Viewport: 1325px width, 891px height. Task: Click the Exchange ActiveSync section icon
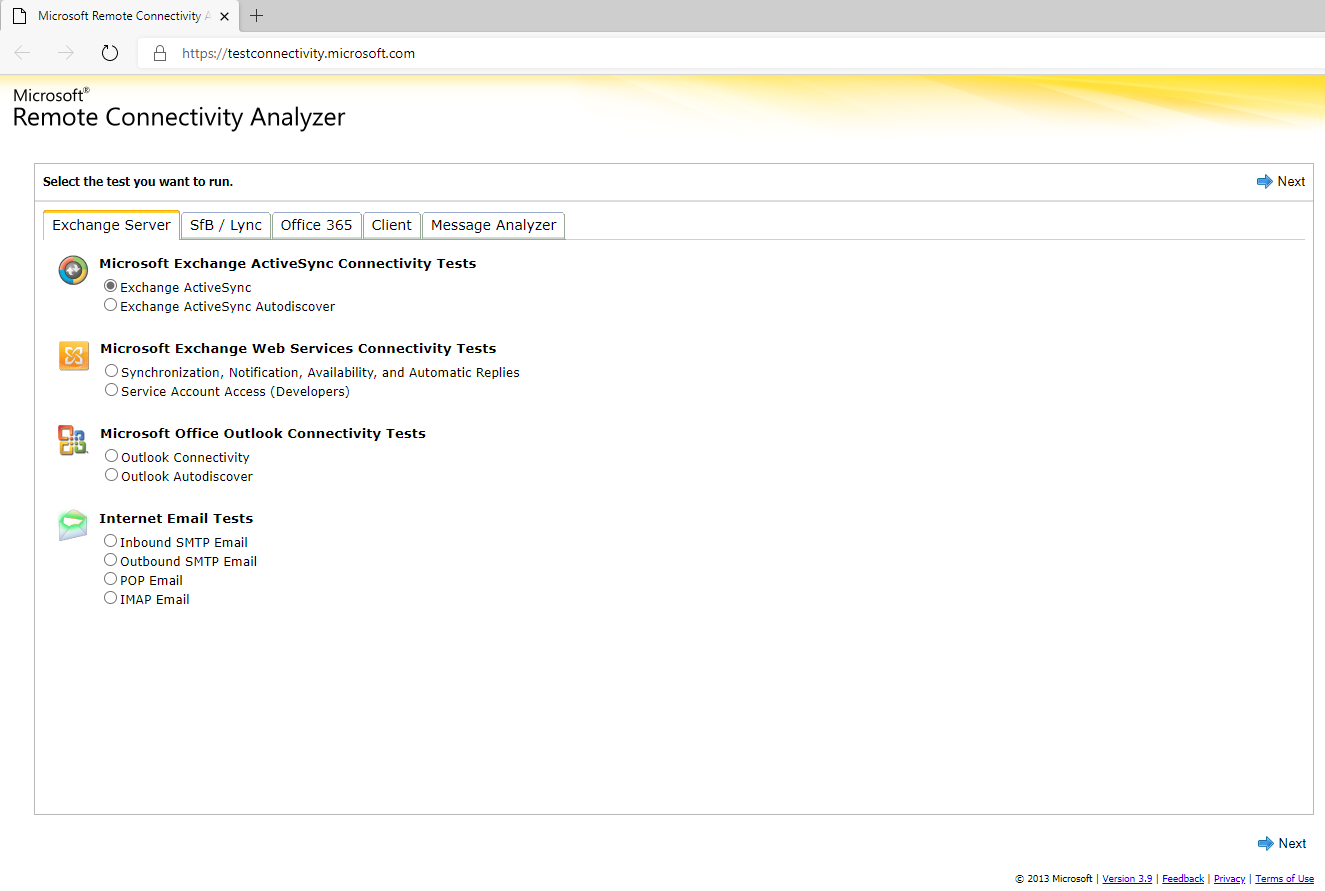73,270
